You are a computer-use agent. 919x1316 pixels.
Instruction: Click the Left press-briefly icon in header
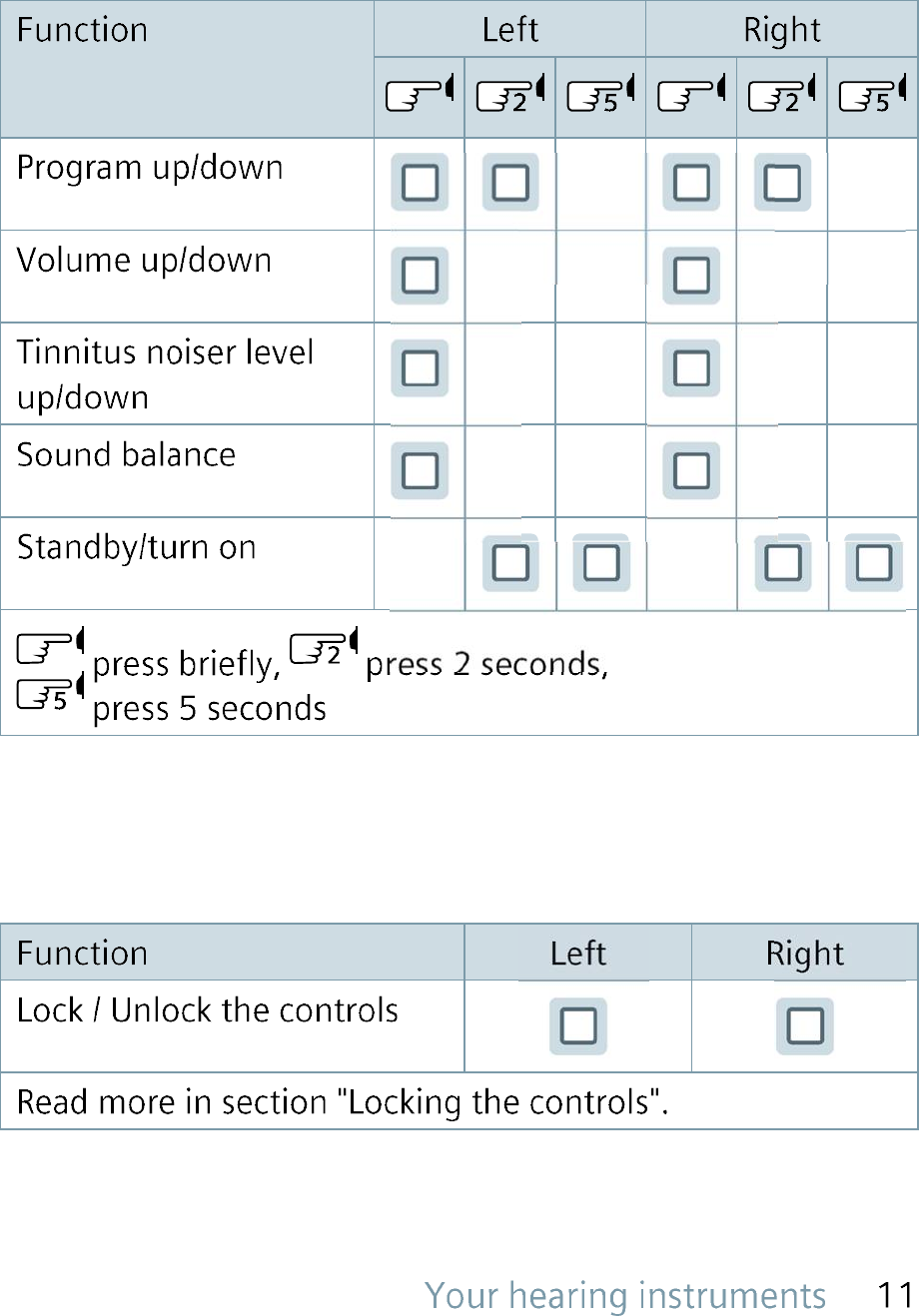(420, 96)
